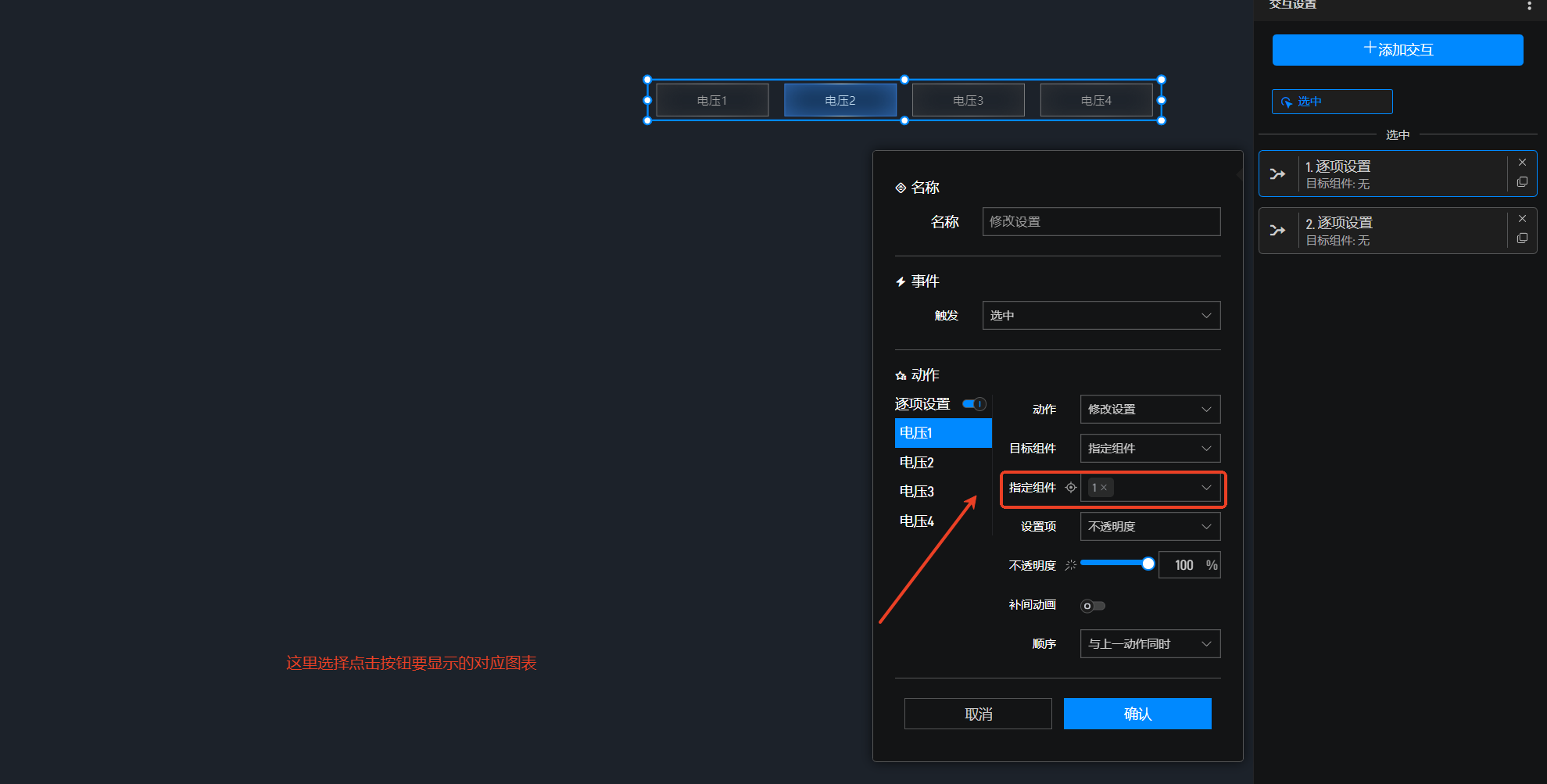
Task: Confirm the dialog with 确认
Action: pos(1137,714)
